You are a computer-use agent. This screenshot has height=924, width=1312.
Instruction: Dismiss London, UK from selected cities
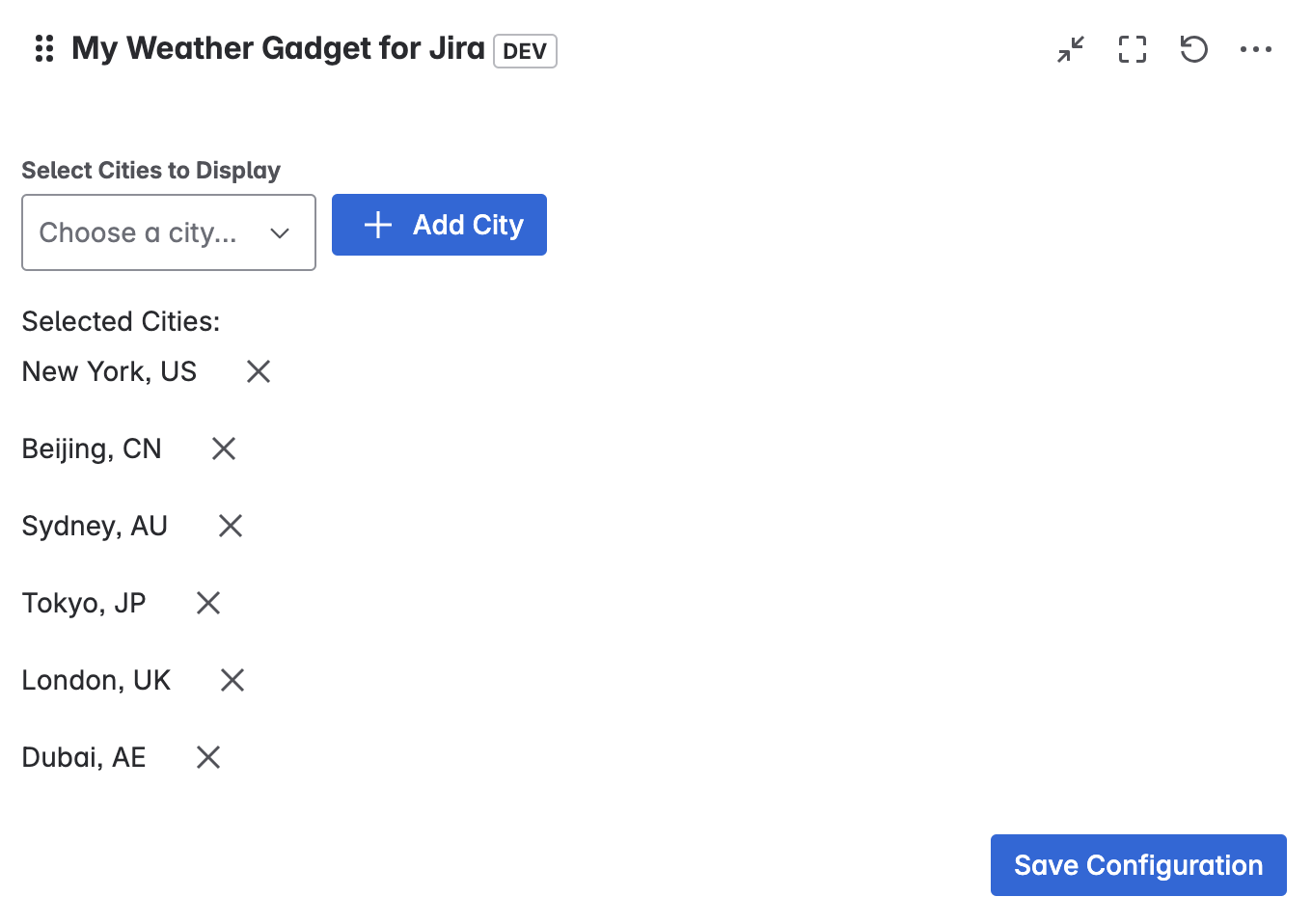(x=232, y=679)
